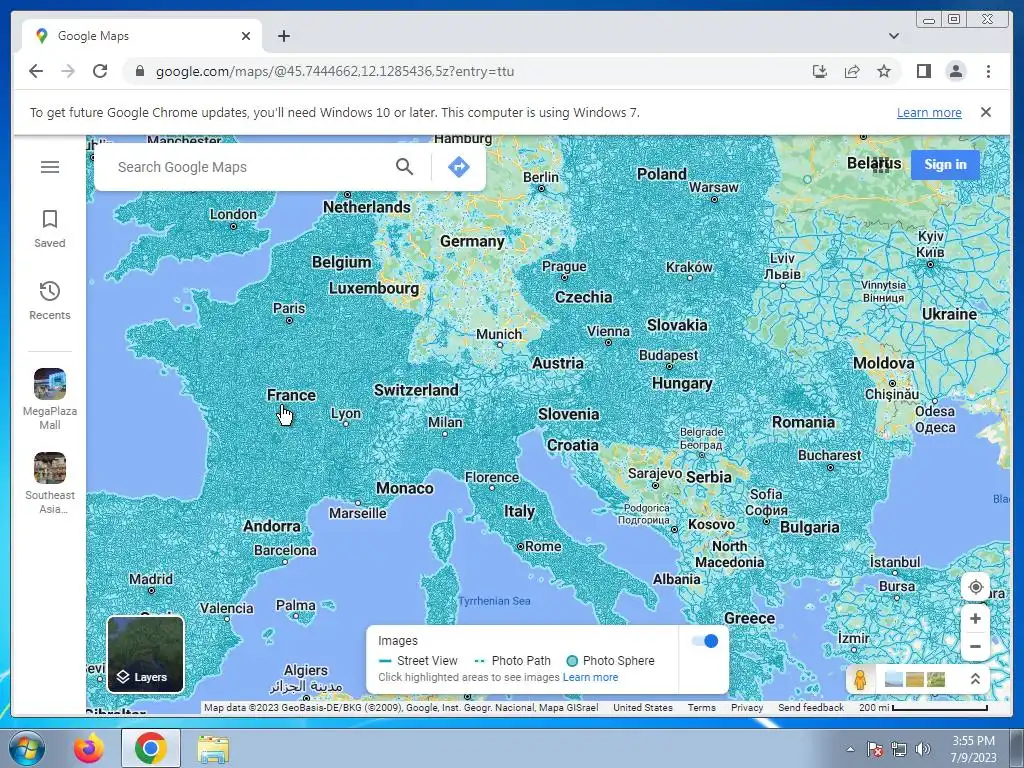1024x768 pixels.
Task: Open tab search dropdown chevron
Action: pyautogui.click(x=894, y=36)
